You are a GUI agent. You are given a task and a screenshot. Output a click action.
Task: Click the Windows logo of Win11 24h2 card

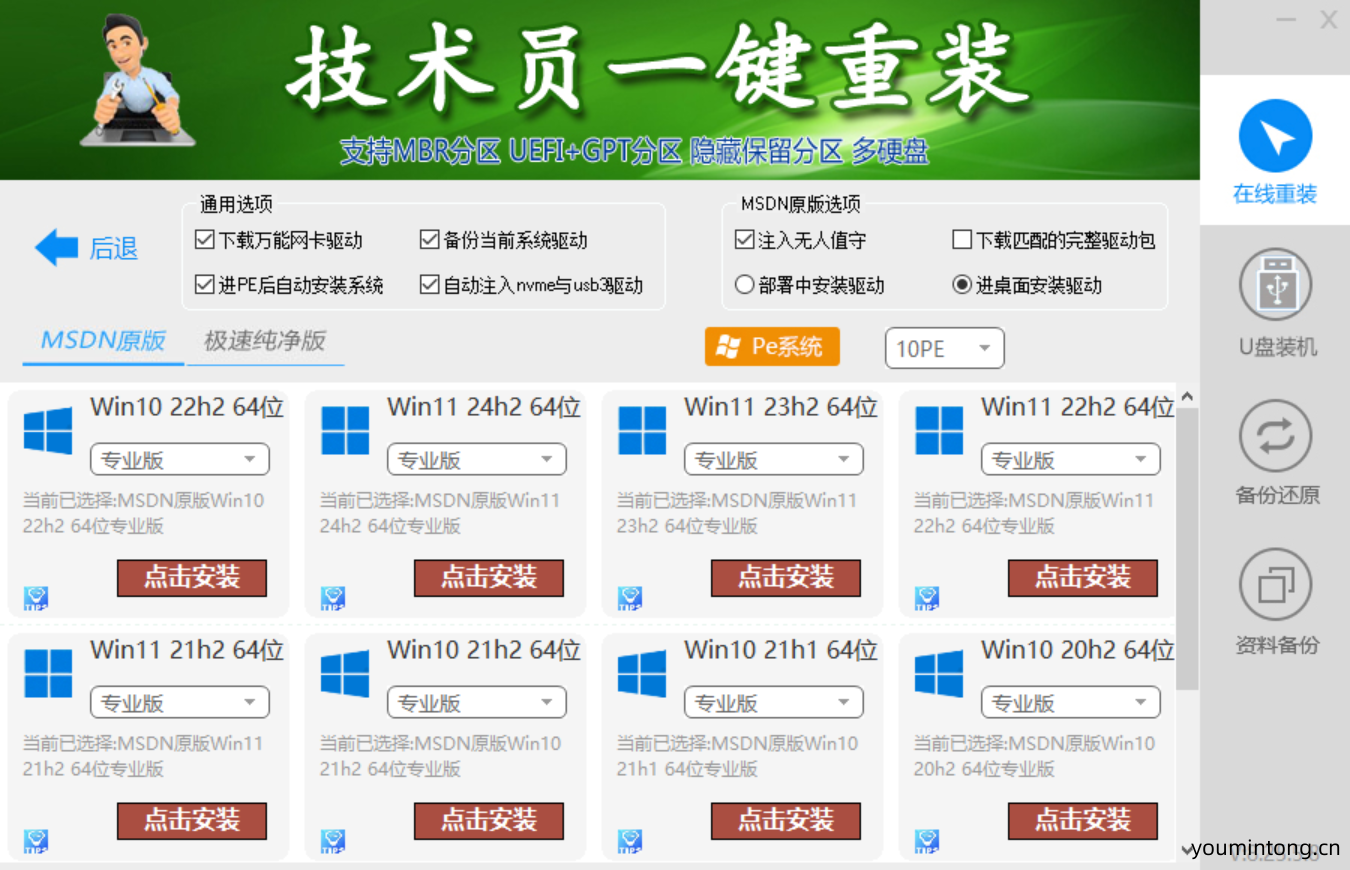pos(345,430)
